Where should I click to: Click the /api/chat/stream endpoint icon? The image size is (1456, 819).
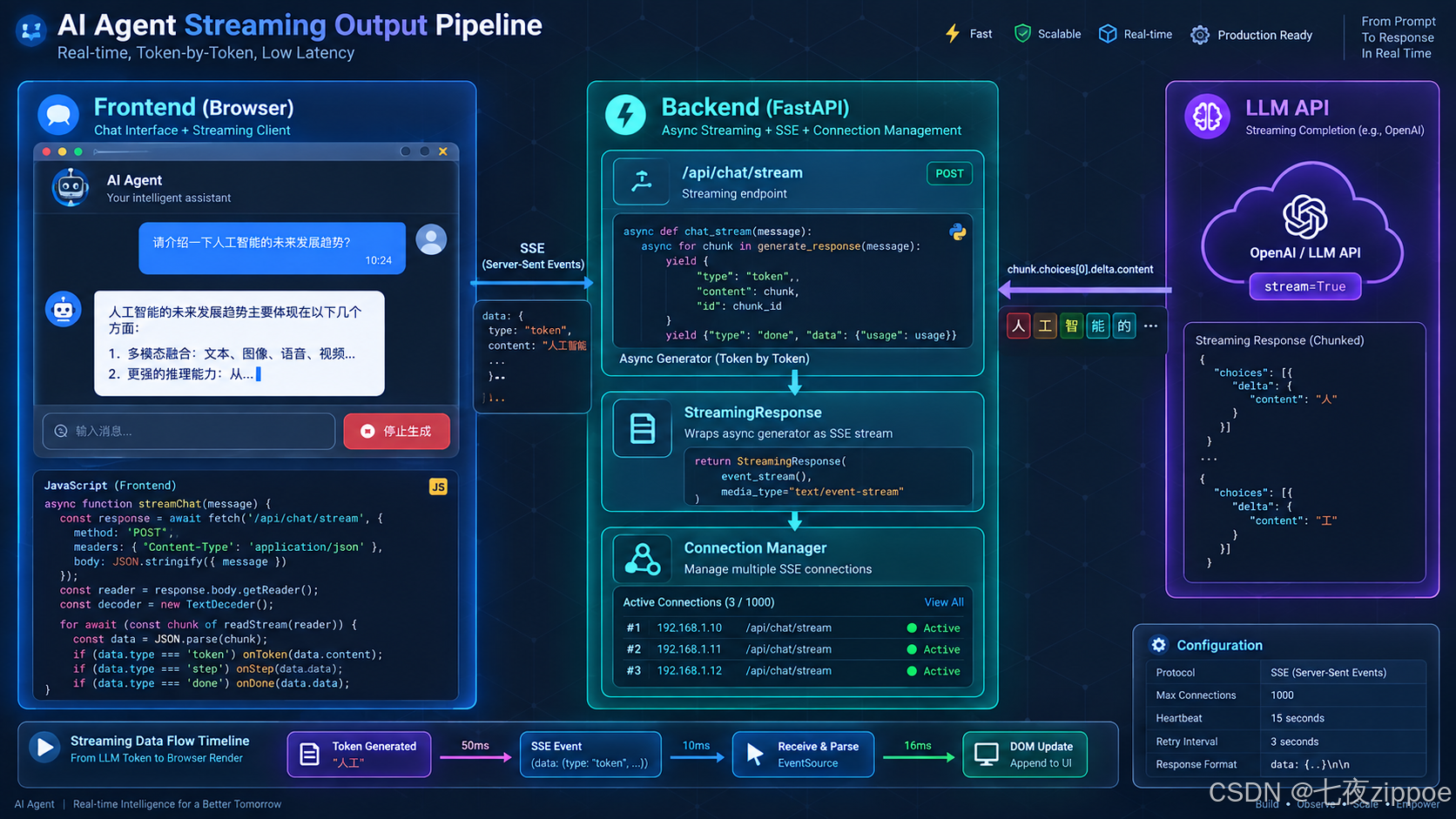coord(642,181)
